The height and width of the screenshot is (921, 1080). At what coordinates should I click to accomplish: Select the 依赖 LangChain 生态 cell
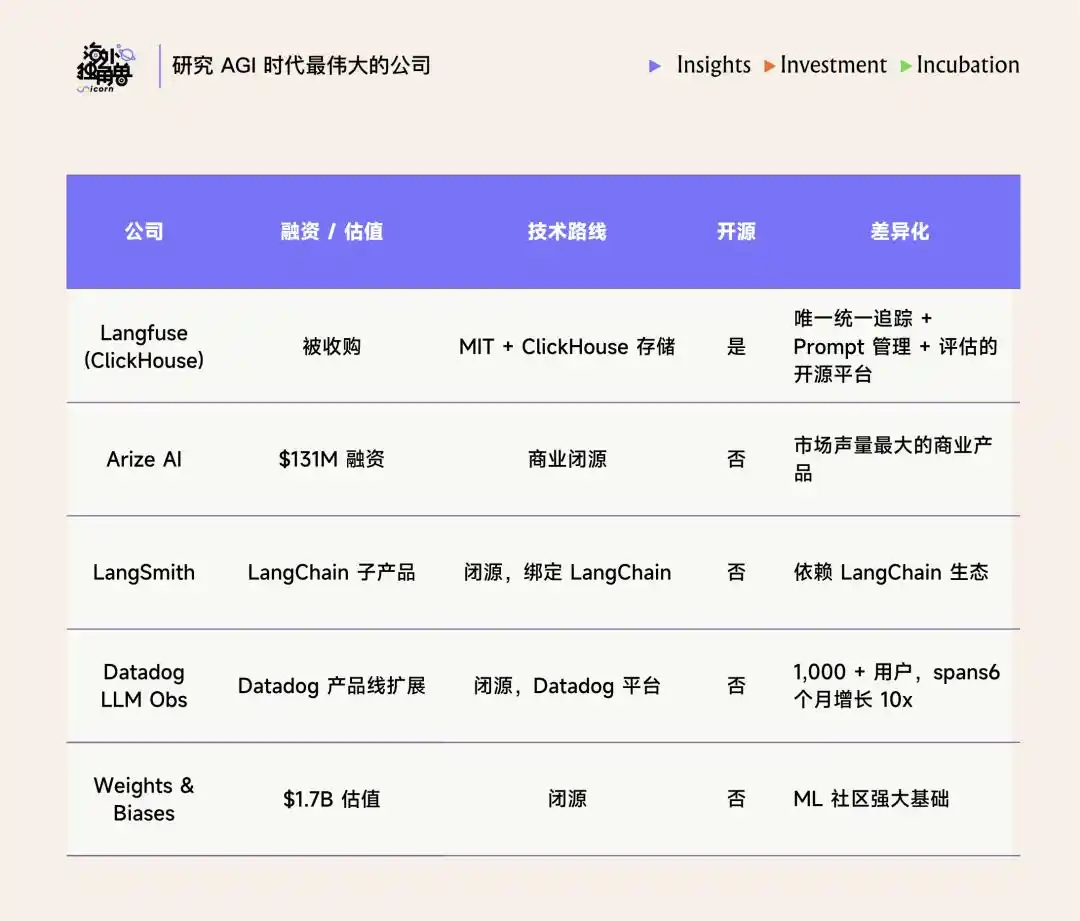(x=891, y=572)
